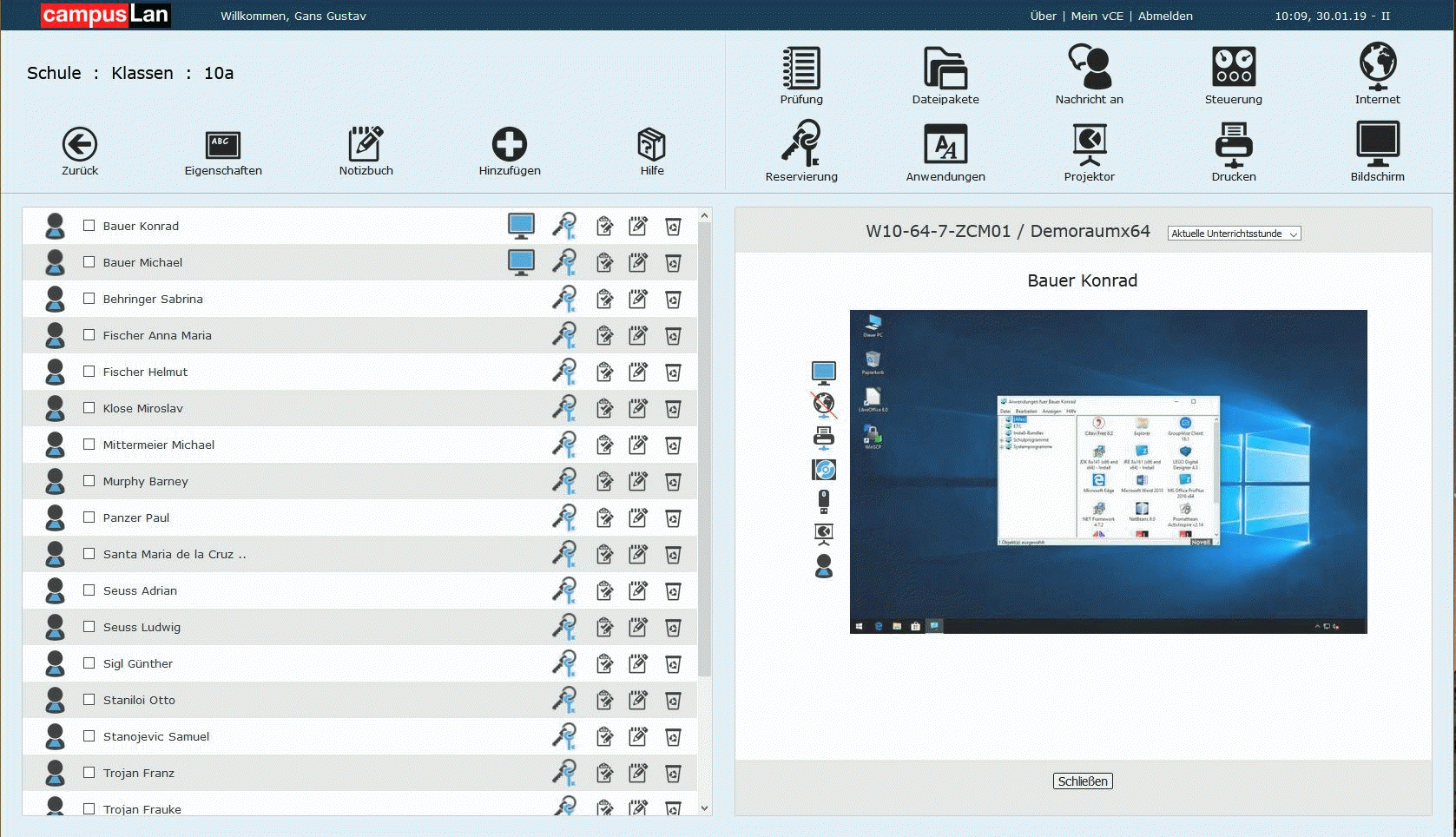Click Bauer Konrad's desktop screenshot preview

point(1108,471)
